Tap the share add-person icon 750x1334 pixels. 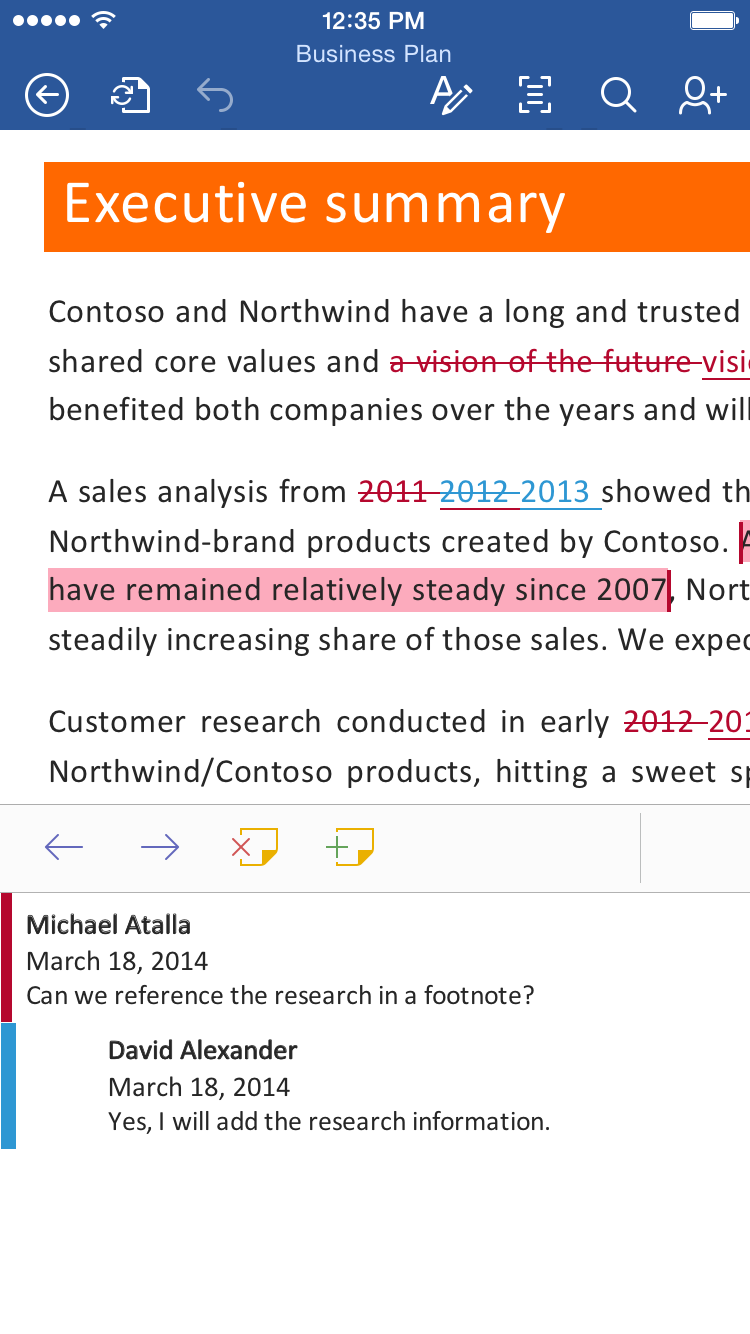[702, 95]
